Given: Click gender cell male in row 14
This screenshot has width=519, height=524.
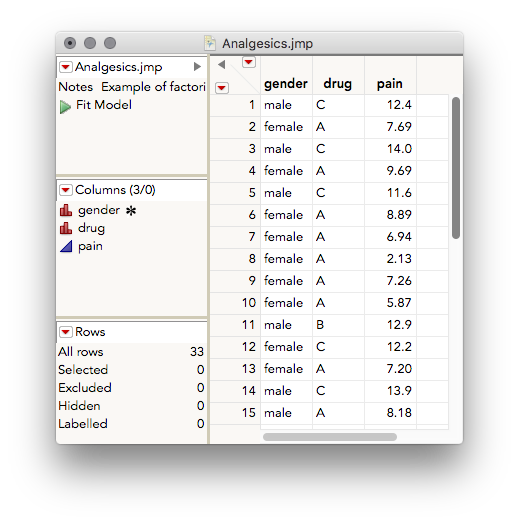Looking at the screenshot, I should 278,391.
